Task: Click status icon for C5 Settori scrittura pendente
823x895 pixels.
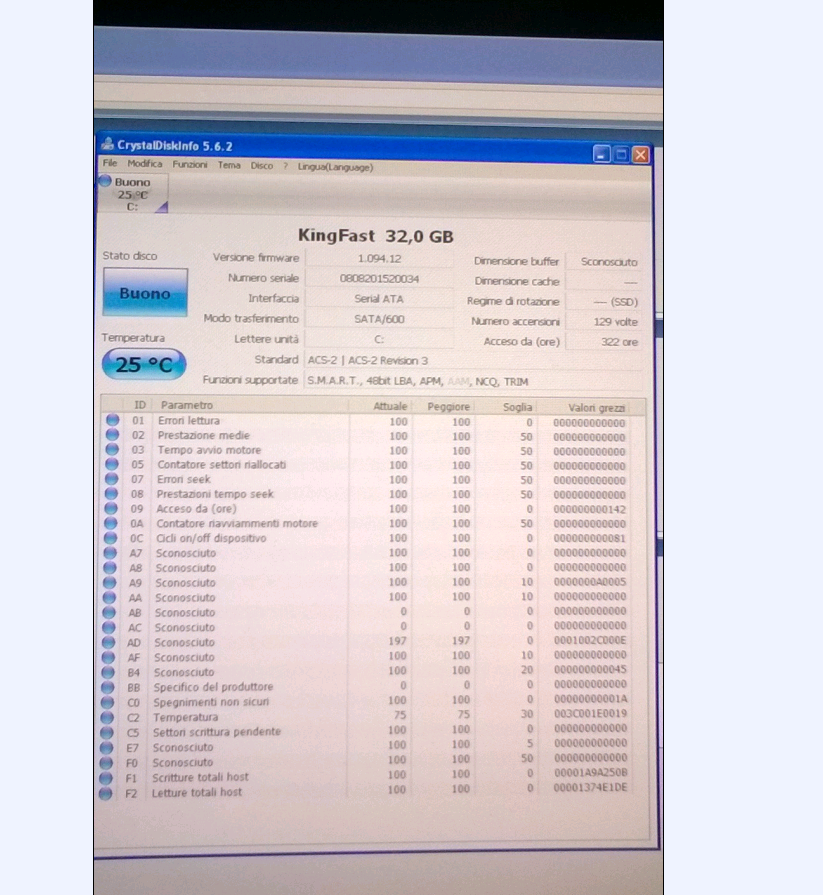Action: (107, 732)
